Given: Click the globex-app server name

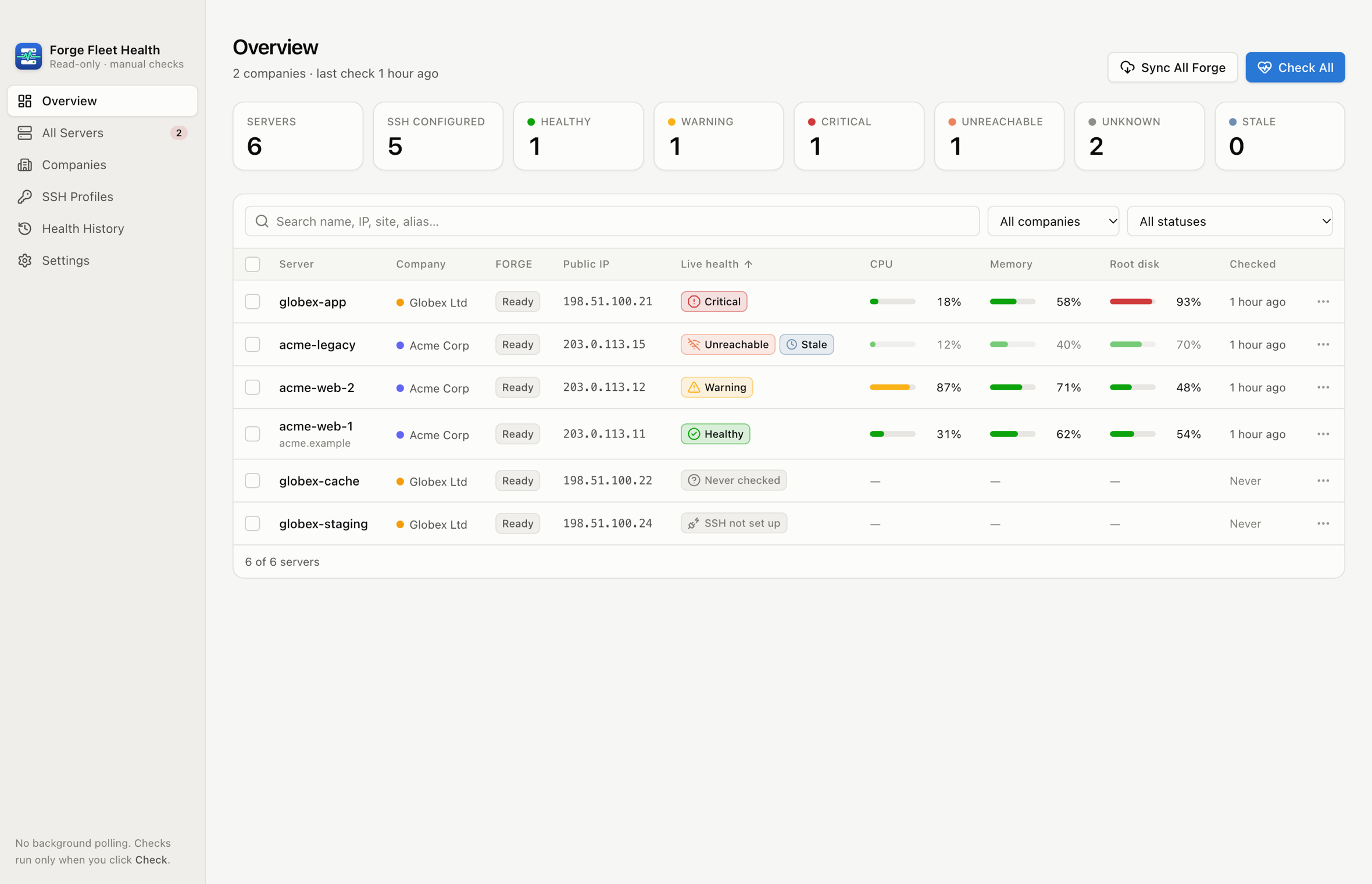Looking at the screenshot, I should point(312,302).
